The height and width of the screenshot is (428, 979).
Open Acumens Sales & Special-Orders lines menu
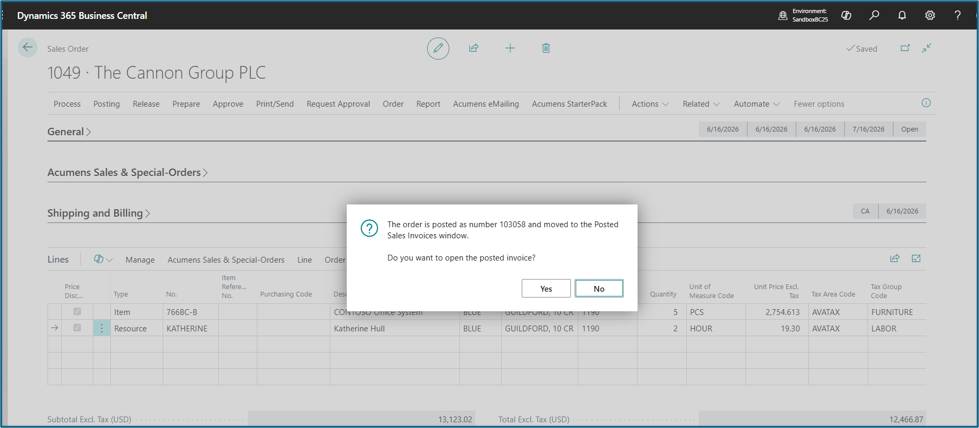pyautogui.click(x=226, y=259)
